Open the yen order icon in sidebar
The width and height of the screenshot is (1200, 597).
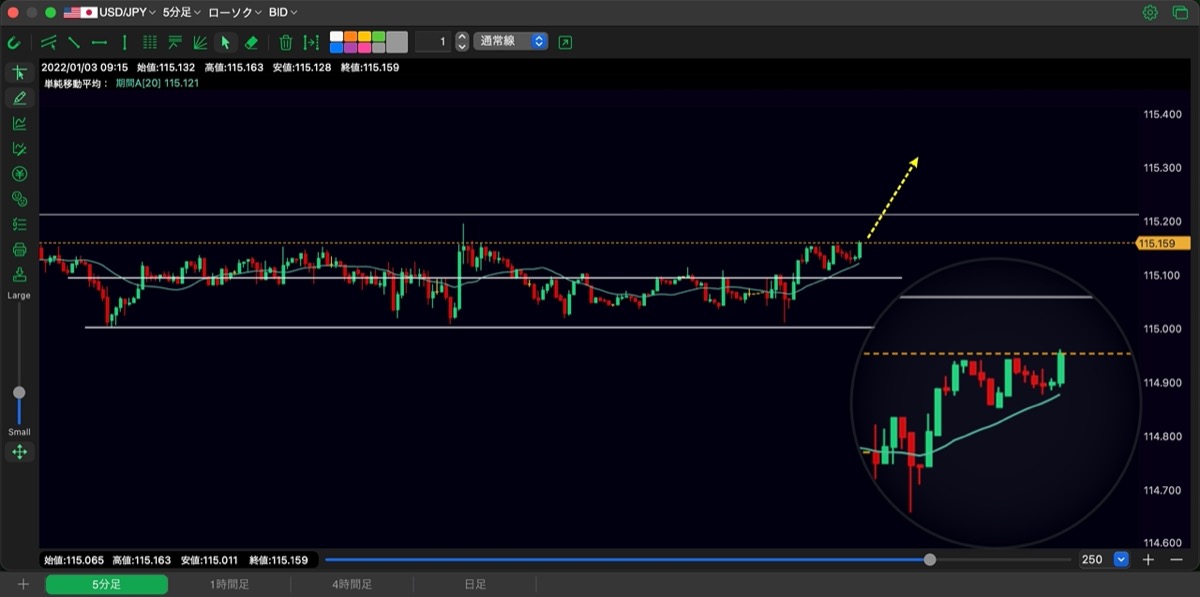19,174
